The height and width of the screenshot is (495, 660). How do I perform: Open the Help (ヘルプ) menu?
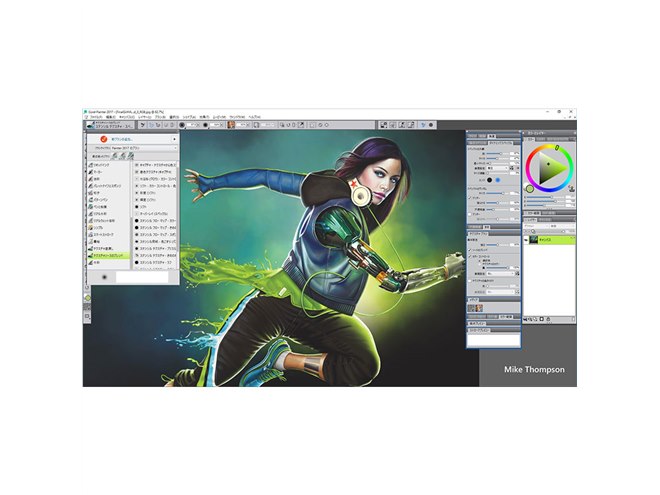[x=254, y=117]
